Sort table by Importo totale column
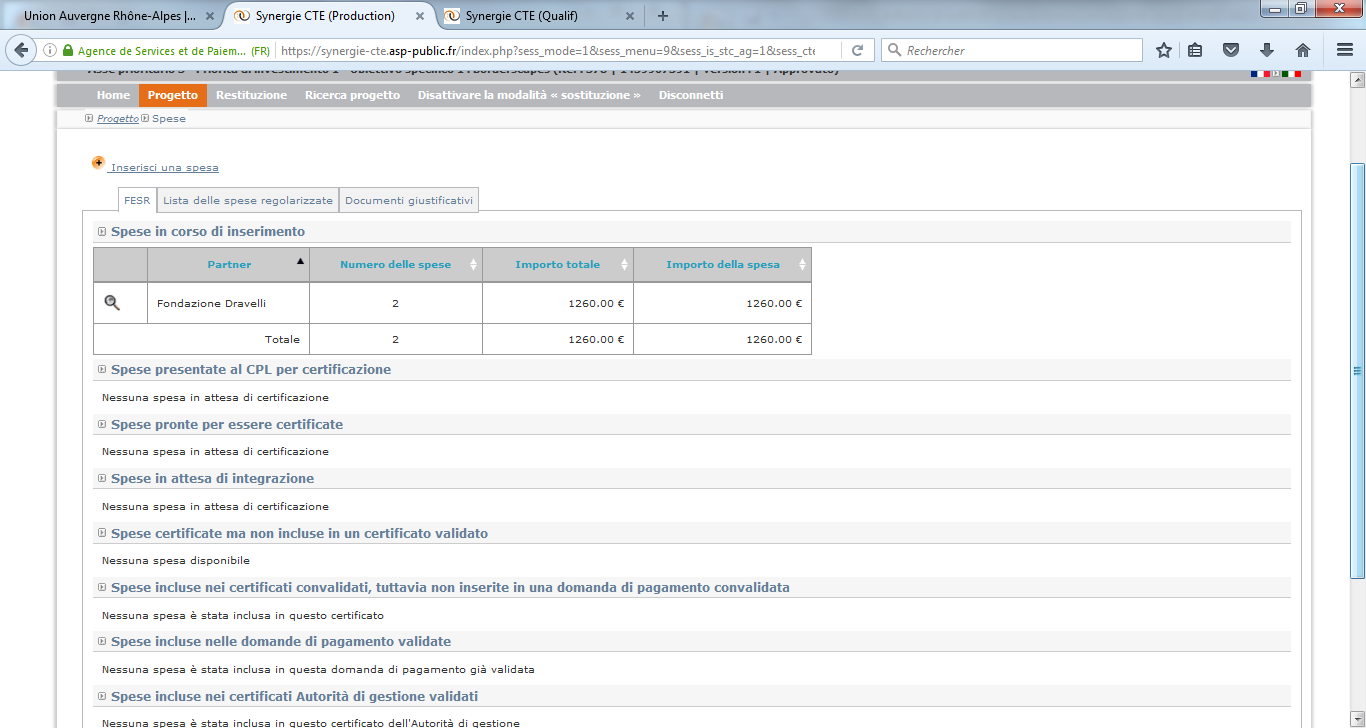1366x728 pixels. 558,265
